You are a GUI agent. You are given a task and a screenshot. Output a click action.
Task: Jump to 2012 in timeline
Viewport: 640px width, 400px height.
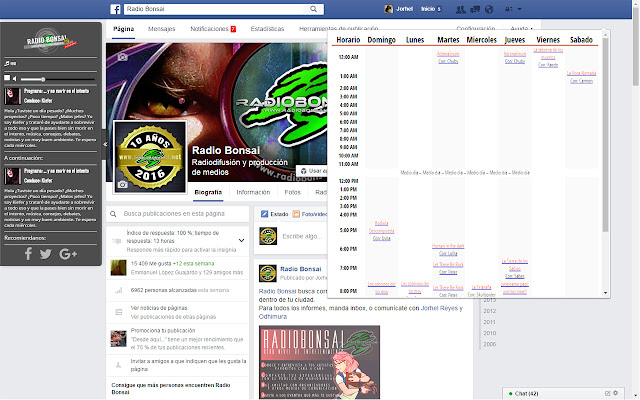coord(489,311)
